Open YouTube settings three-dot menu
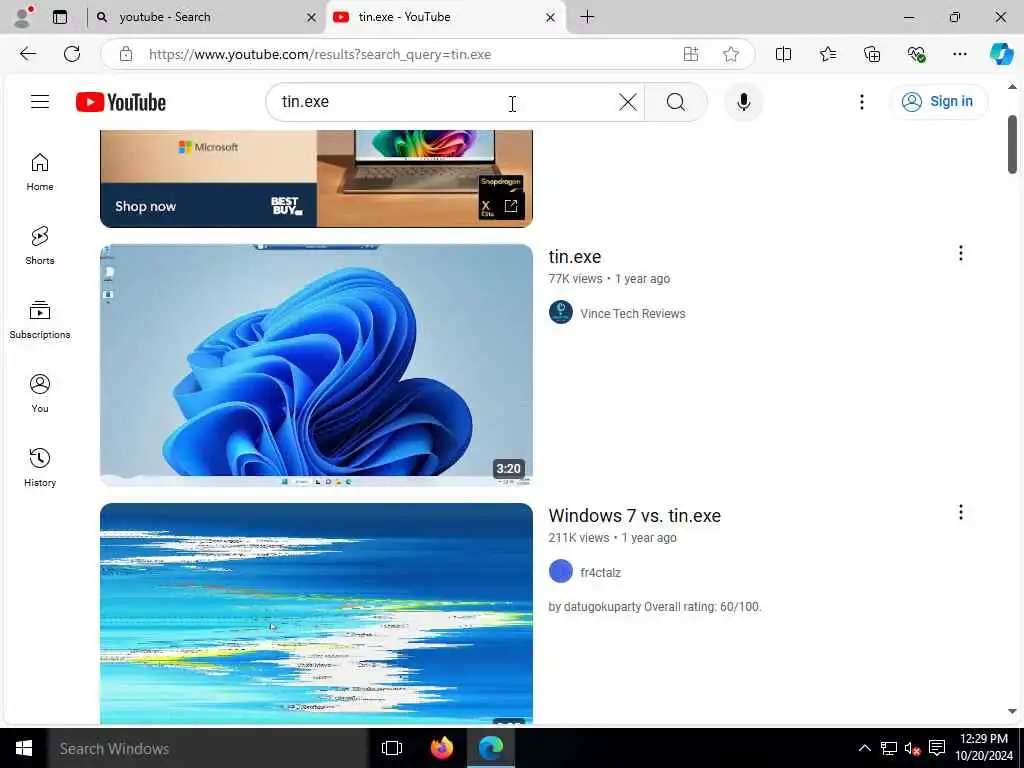 point(861,102)
